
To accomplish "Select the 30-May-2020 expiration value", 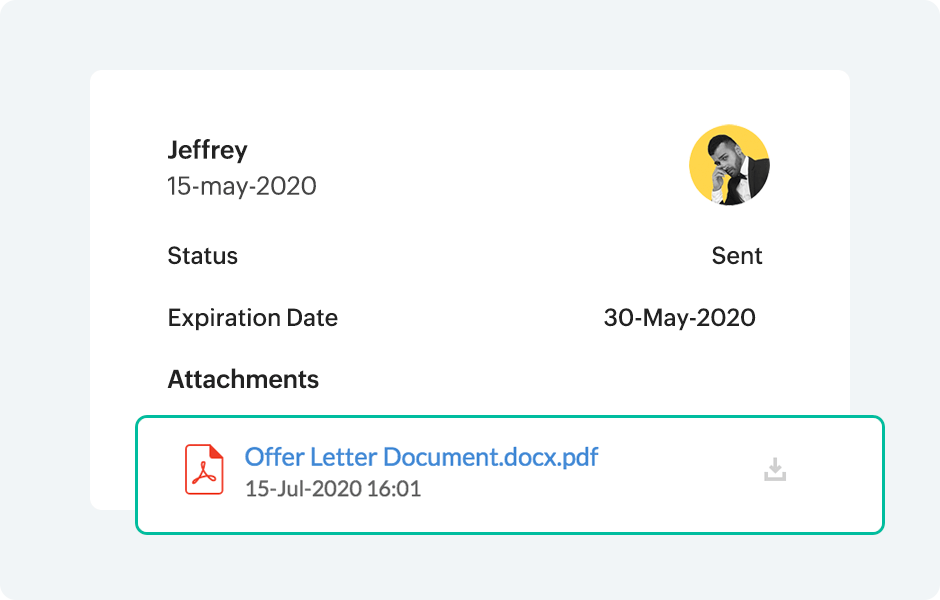I will click(x=679, y=318).
